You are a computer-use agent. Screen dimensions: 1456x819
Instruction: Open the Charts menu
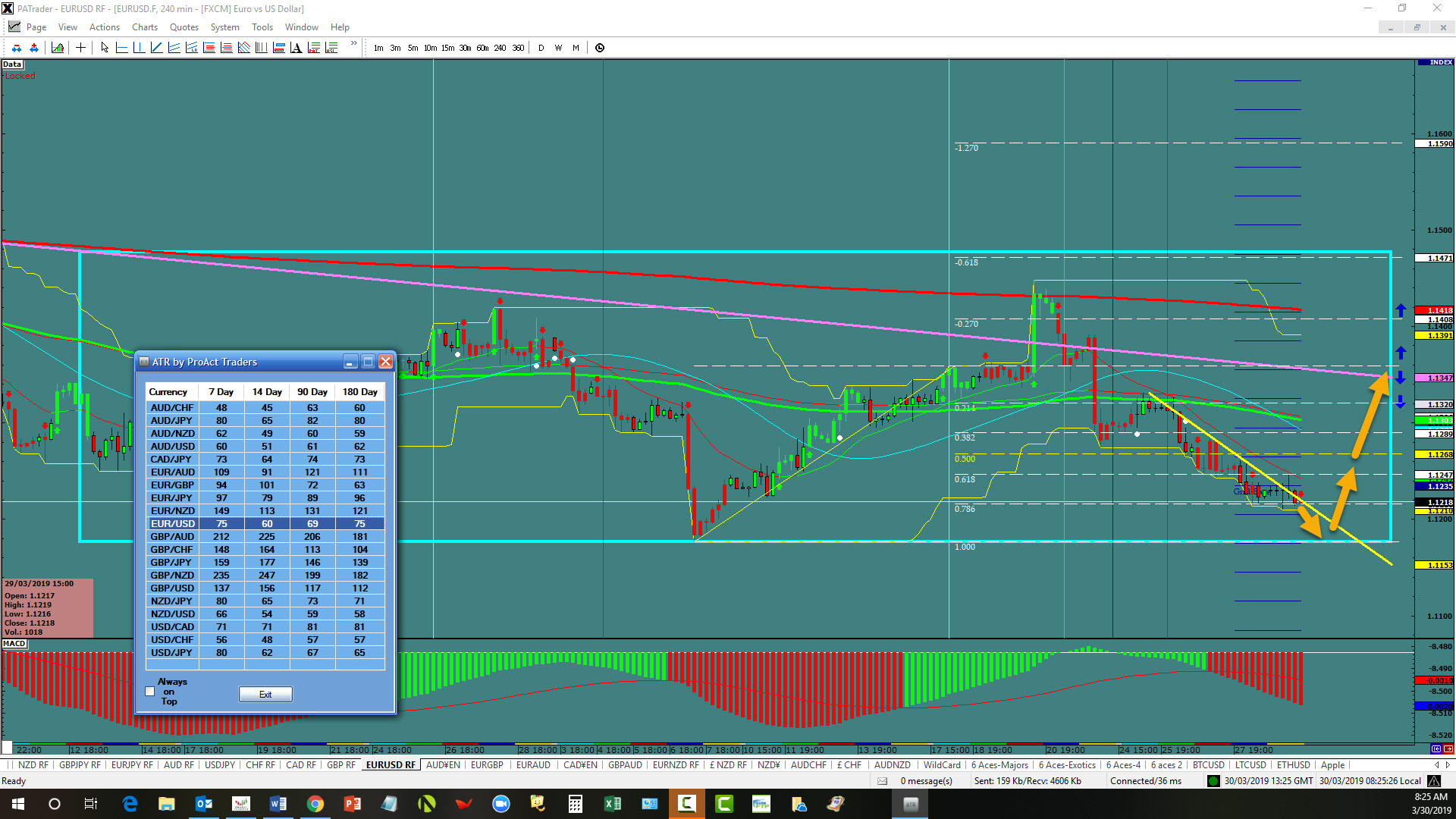(x=145, y=27)
